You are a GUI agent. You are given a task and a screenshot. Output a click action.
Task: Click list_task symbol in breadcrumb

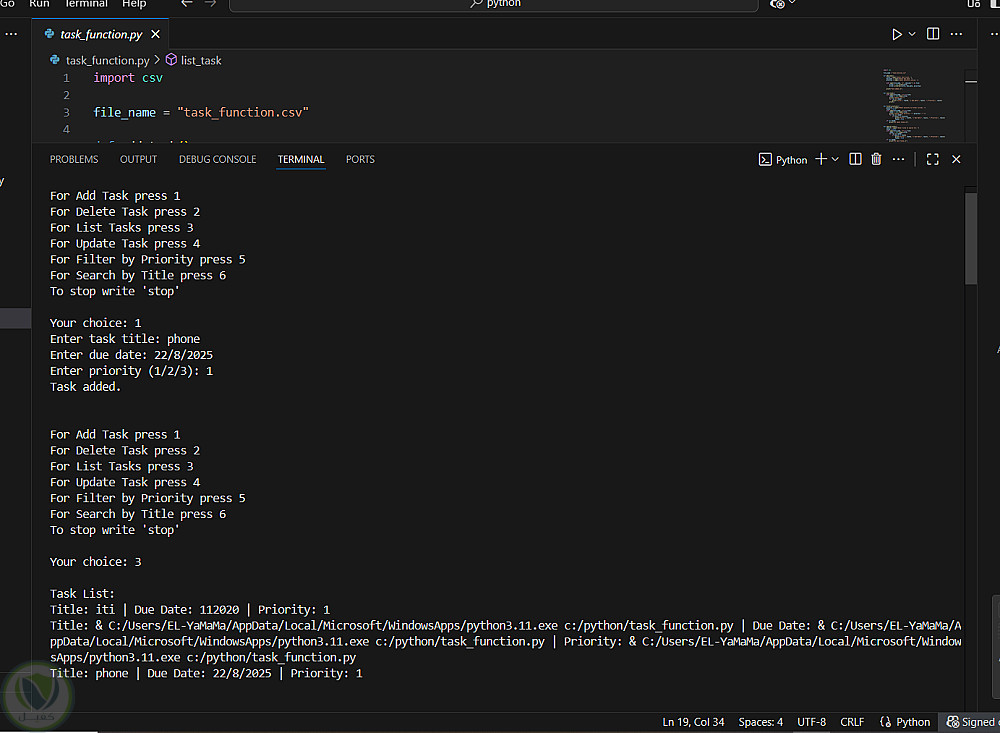point(200,60)
